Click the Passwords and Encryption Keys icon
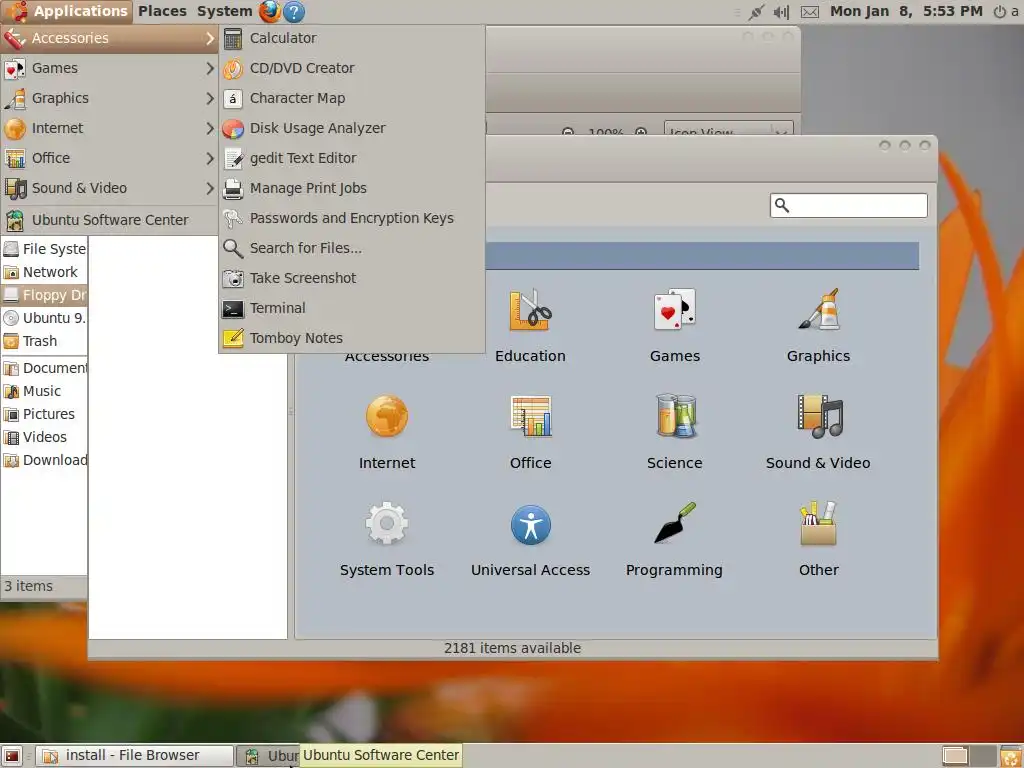Image resolution: width=1024 pixels, height=768 pixels. tap(232, 218)
